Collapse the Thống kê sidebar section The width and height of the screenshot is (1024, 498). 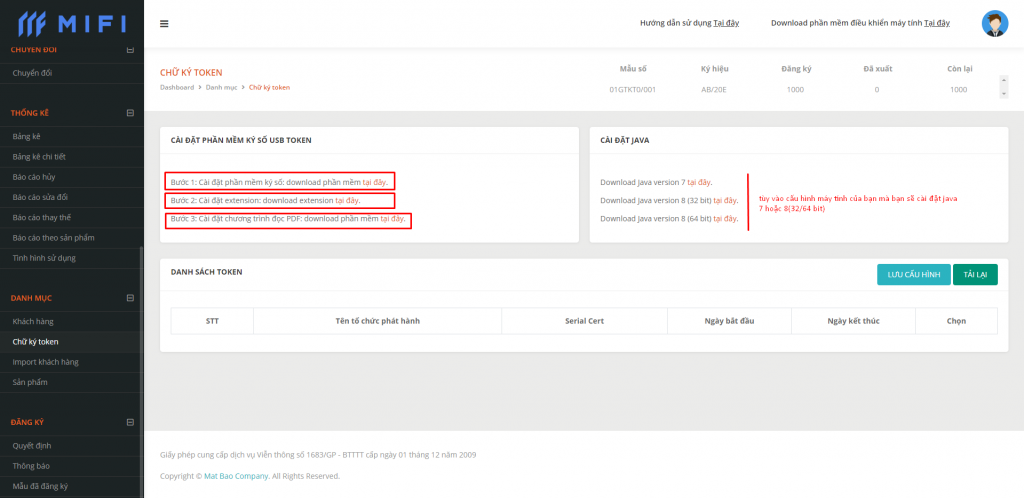pyautogui.click(x=130, y=113)
